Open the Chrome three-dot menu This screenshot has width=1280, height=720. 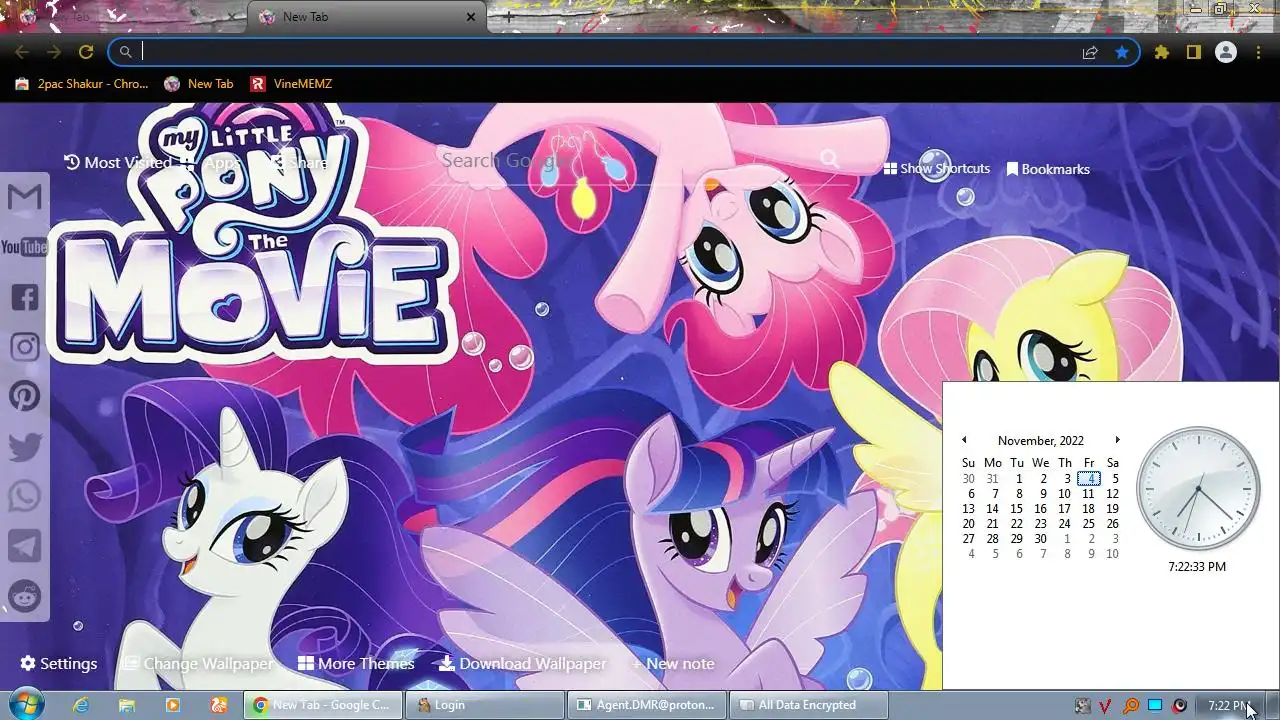click(x=1258, y=52)
